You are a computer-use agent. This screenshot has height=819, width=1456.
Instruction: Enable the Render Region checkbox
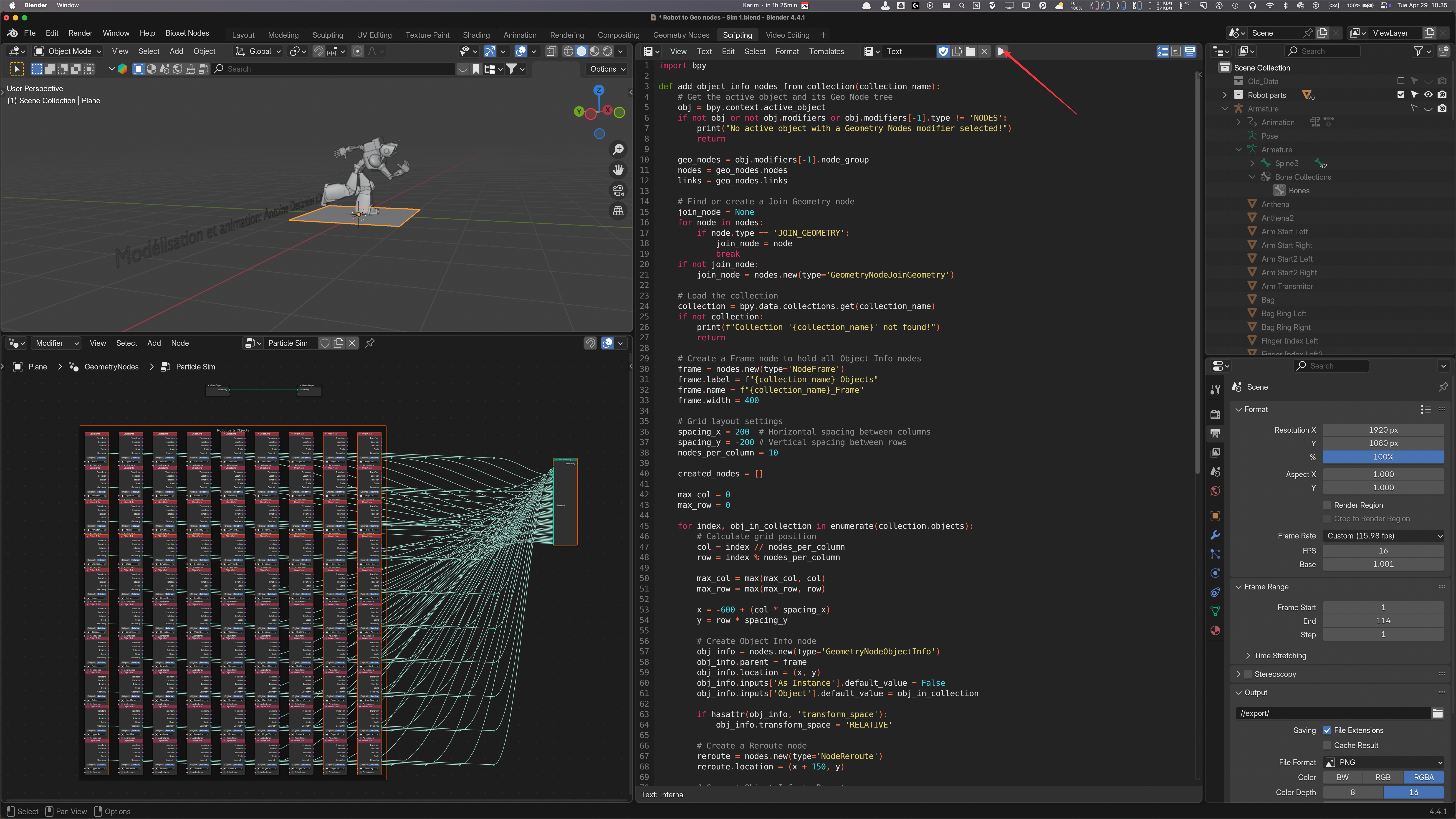coord(1327,505)
